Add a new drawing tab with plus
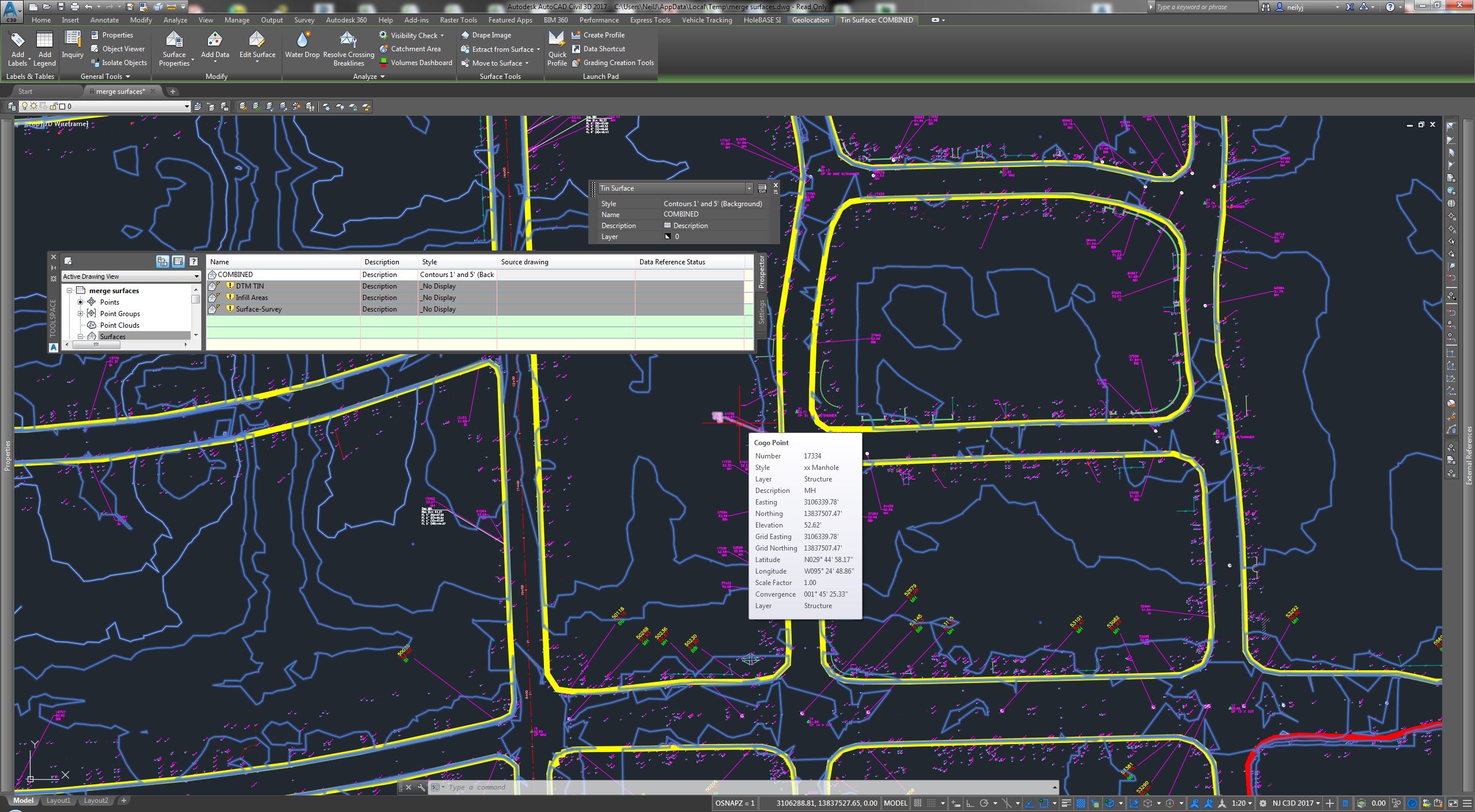1475x812 pixels. pyautogui.click(x=173, y=92)
